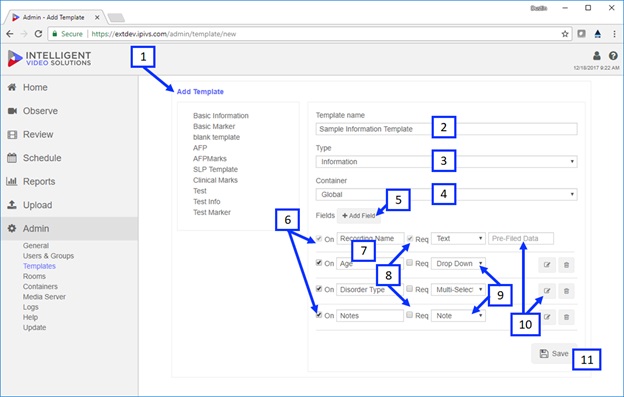Click the browser back arrow
Screen dimensions: 624x397
[x=10, y=34]
